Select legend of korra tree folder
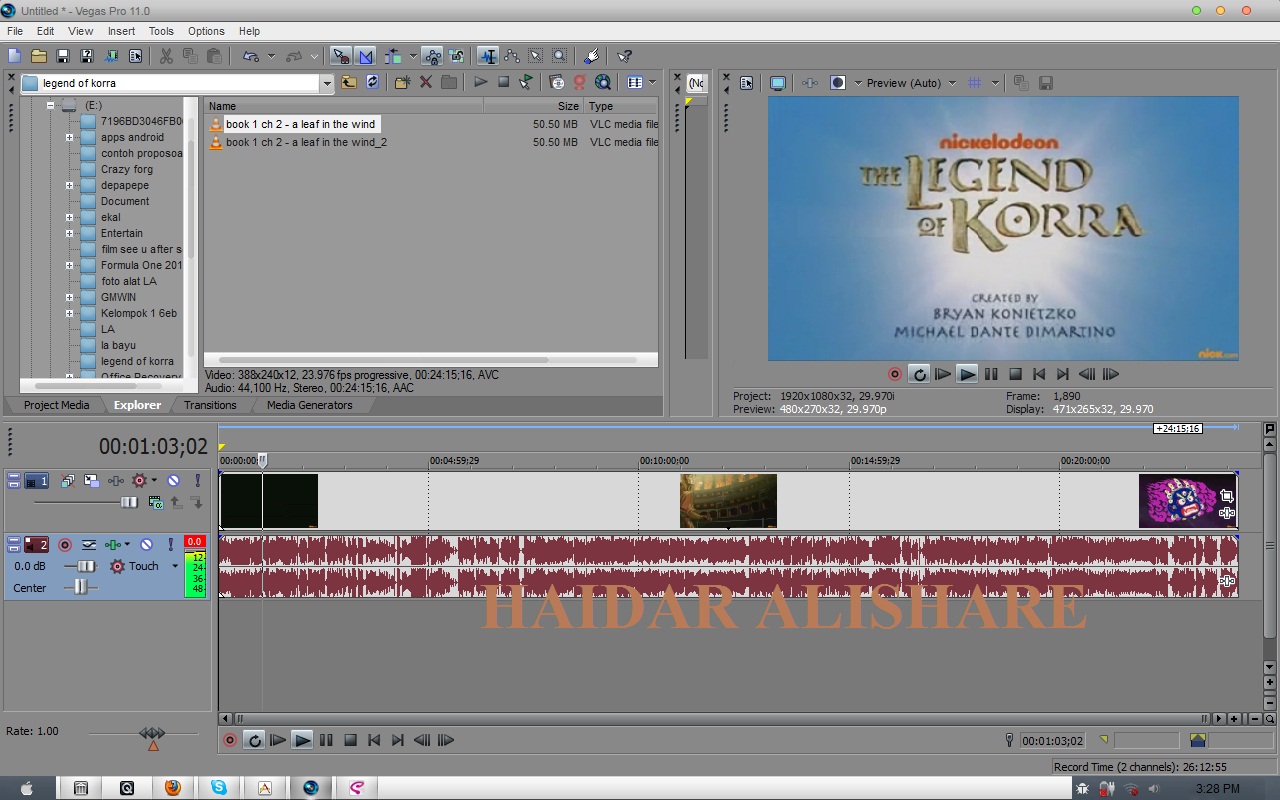This screenshot has height=800, width=1280. tap(137, 361)
